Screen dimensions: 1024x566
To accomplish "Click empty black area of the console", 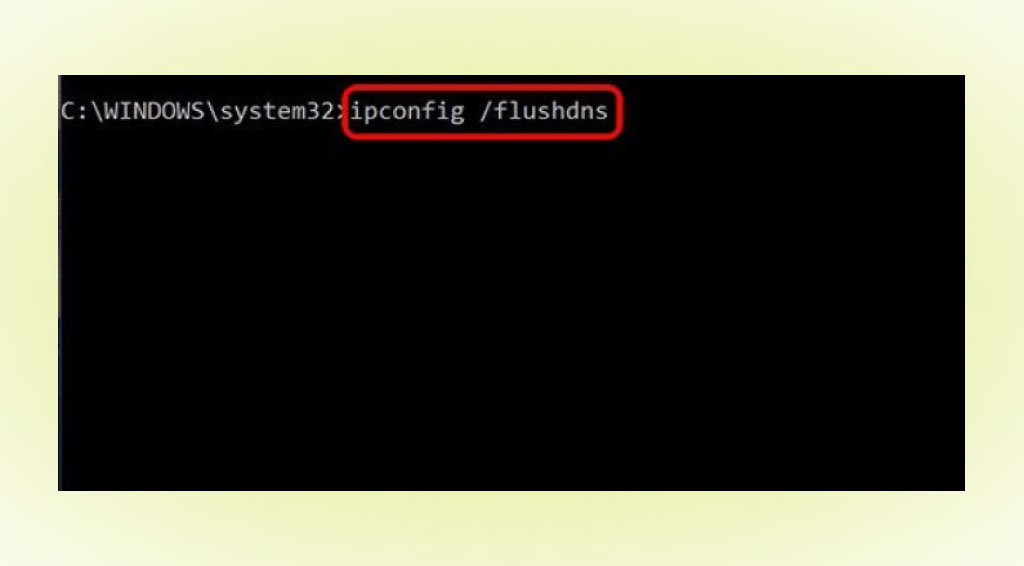I will [511, 313].
